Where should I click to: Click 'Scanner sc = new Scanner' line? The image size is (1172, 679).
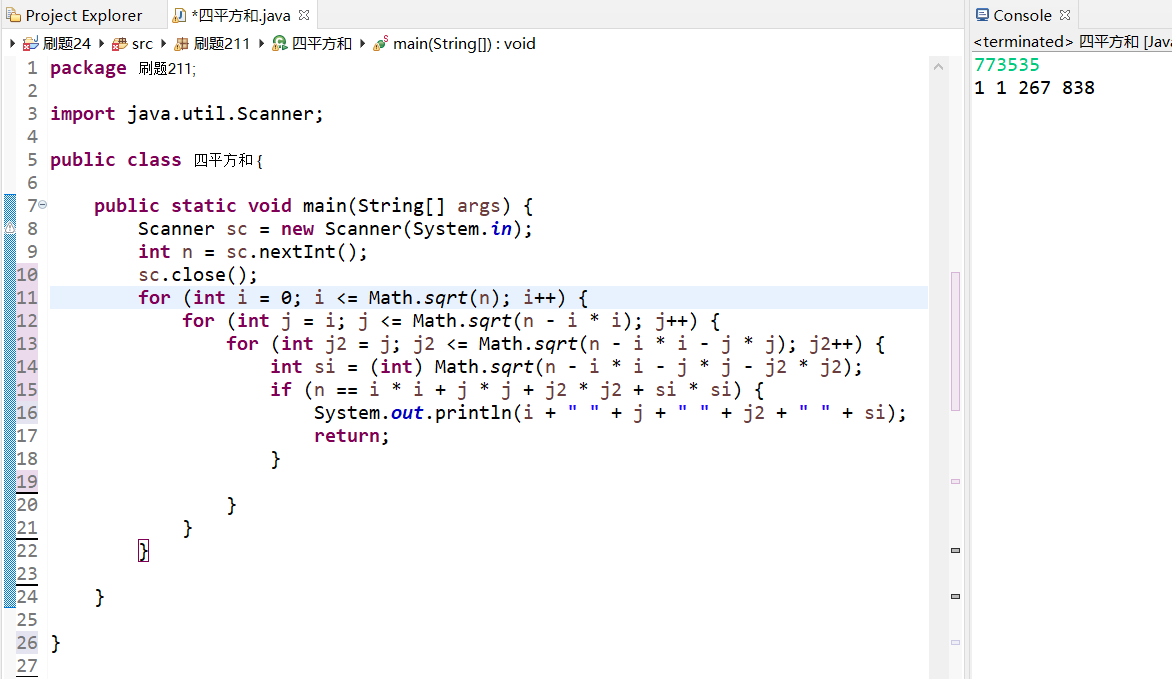click(335, 229)
